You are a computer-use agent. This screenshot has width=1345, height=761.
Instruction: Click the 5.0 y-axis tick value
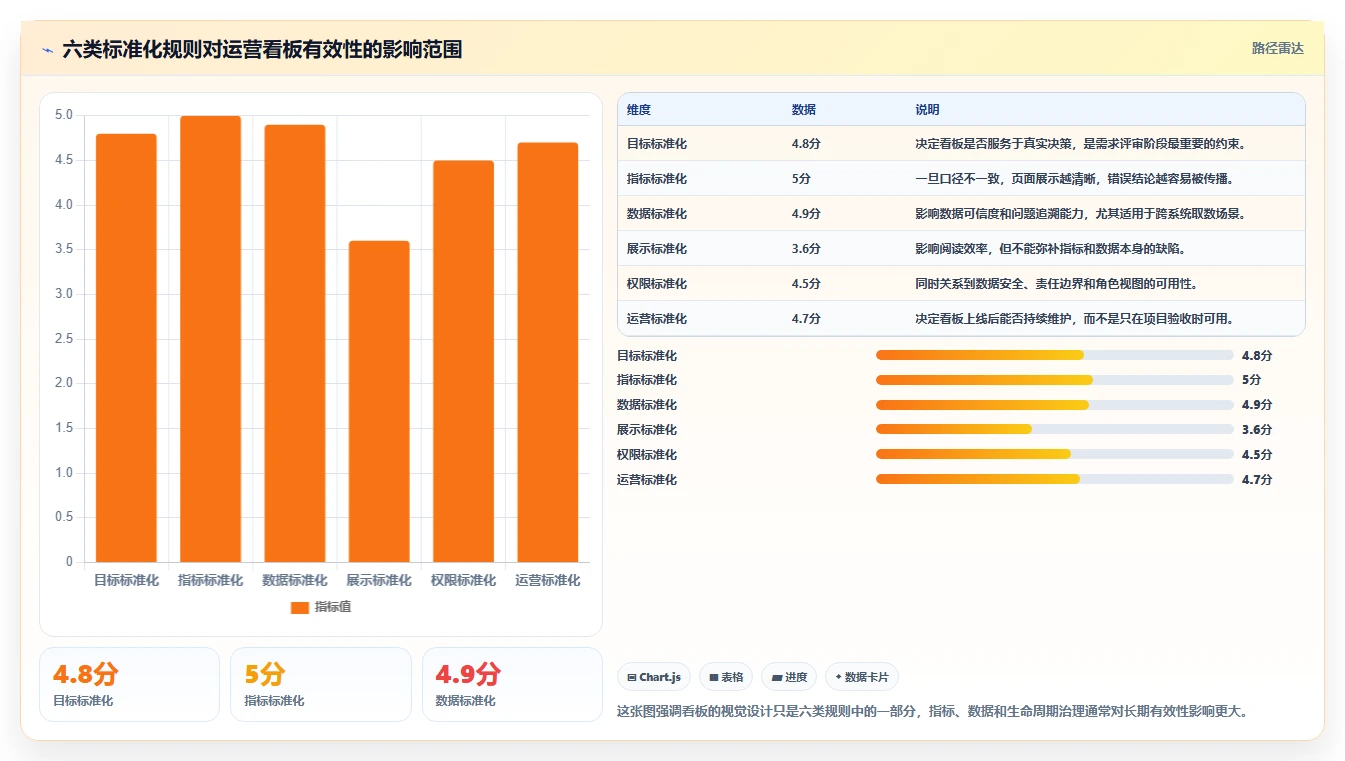coord(64,115)
